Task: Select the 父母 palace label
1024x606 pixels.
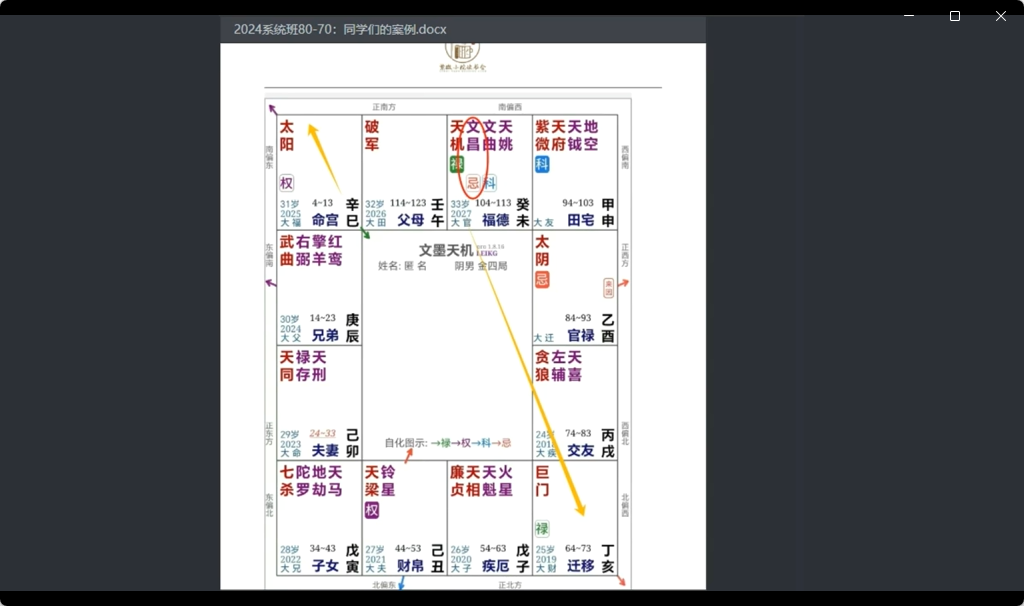Action: [410, 220]
